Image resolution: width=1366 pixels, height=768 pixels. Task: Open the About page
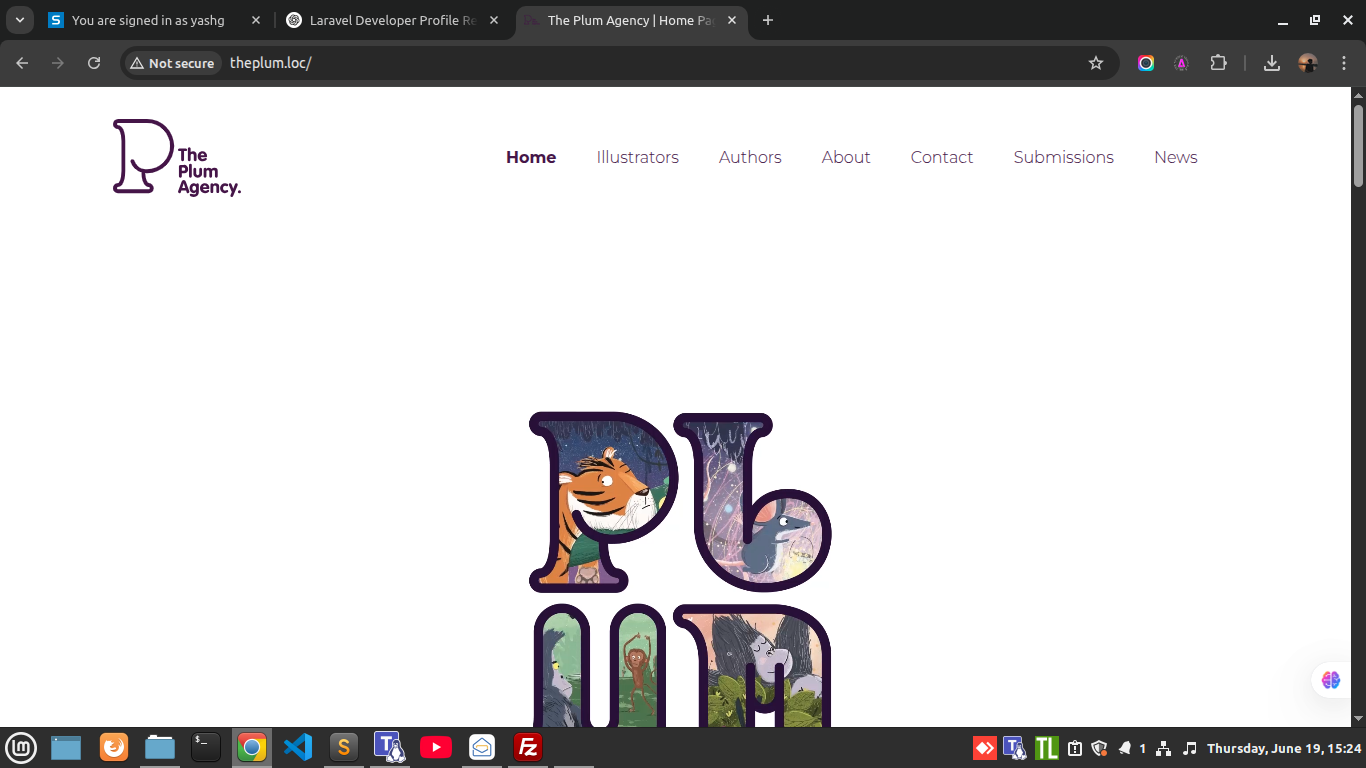click(x=846, y=157)
